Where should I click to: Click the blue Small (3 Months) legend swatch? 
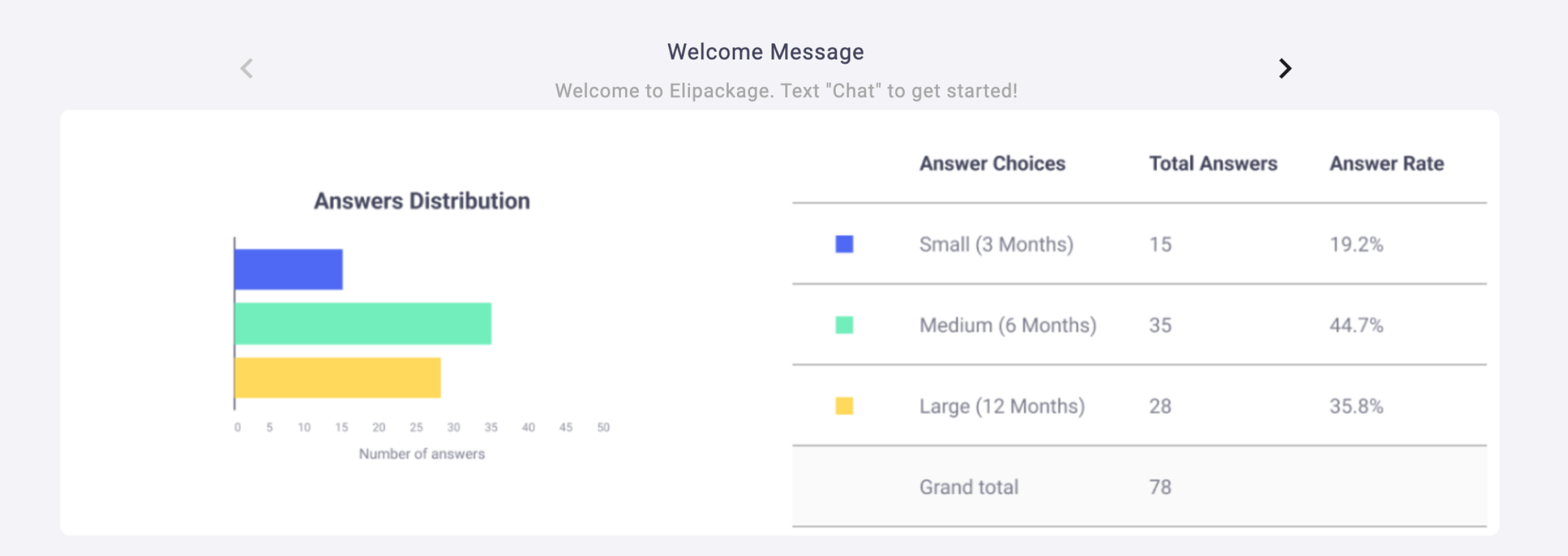(x=844, y=244)
